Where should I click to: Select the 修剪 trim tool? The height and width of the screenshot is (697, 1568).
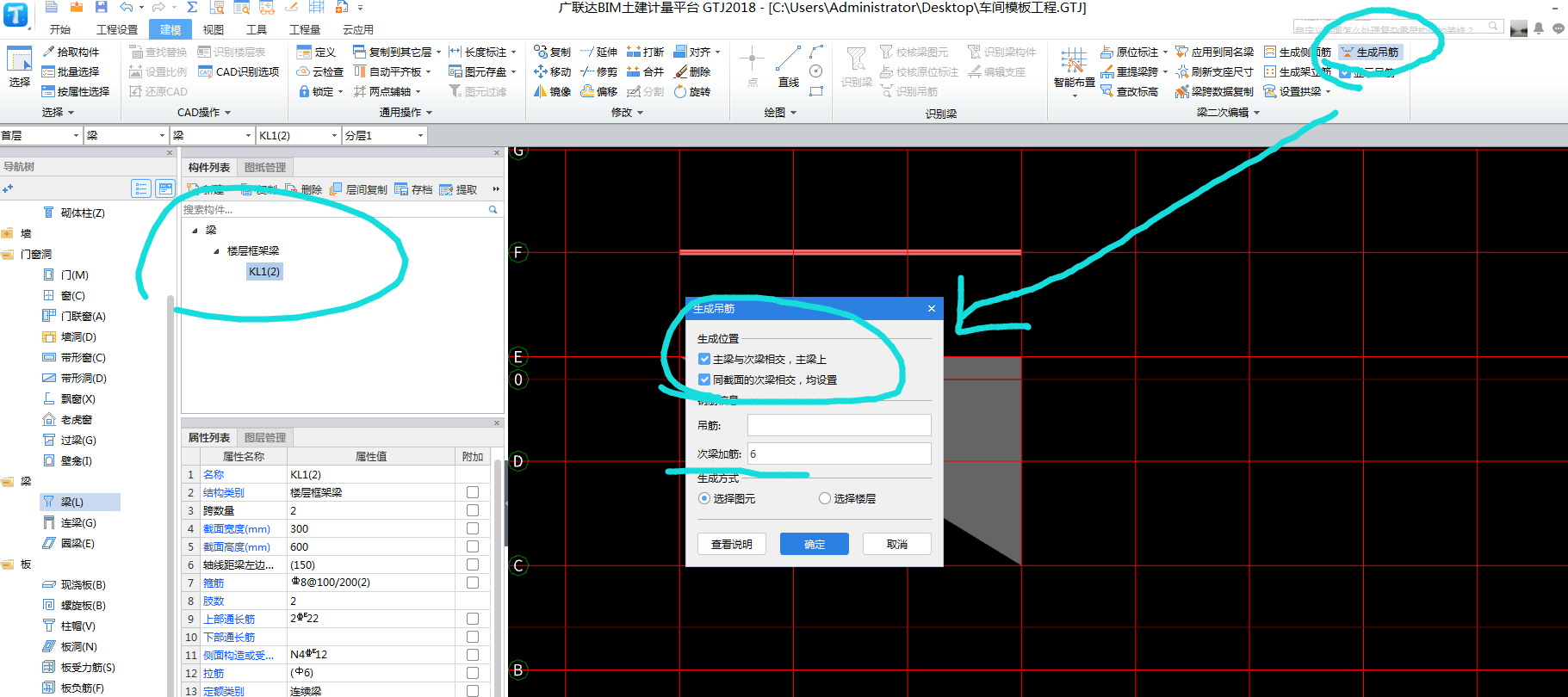click(598, 71)
